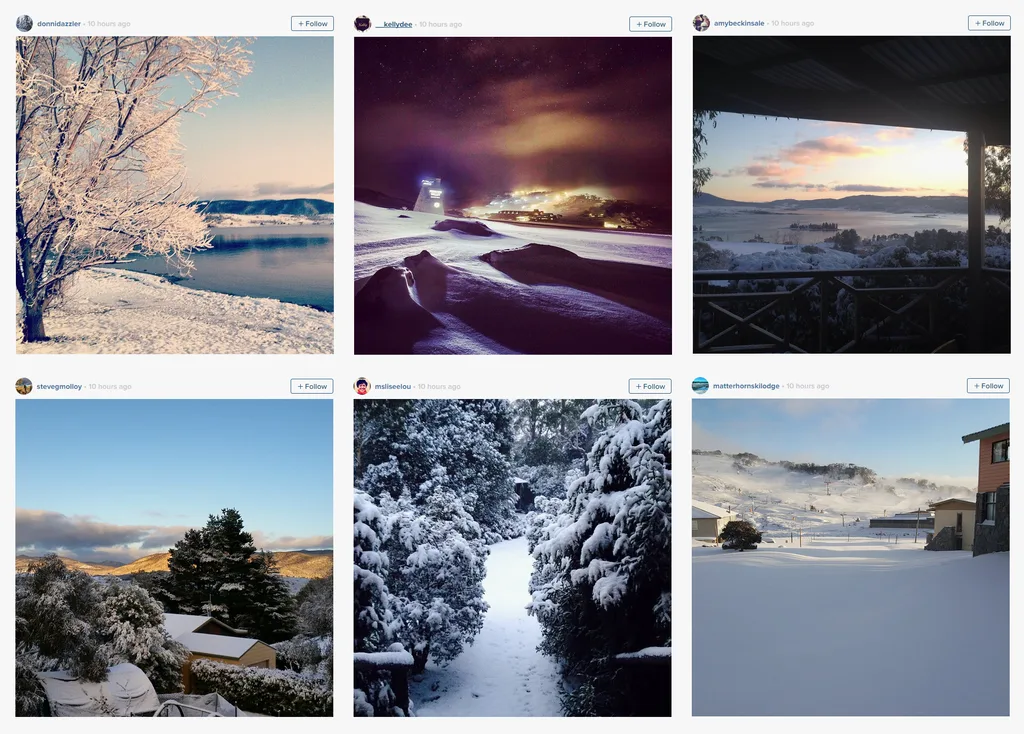Open the donnidazzler username link
Screen dimensions: 1024x734
(x=59, y=24)
